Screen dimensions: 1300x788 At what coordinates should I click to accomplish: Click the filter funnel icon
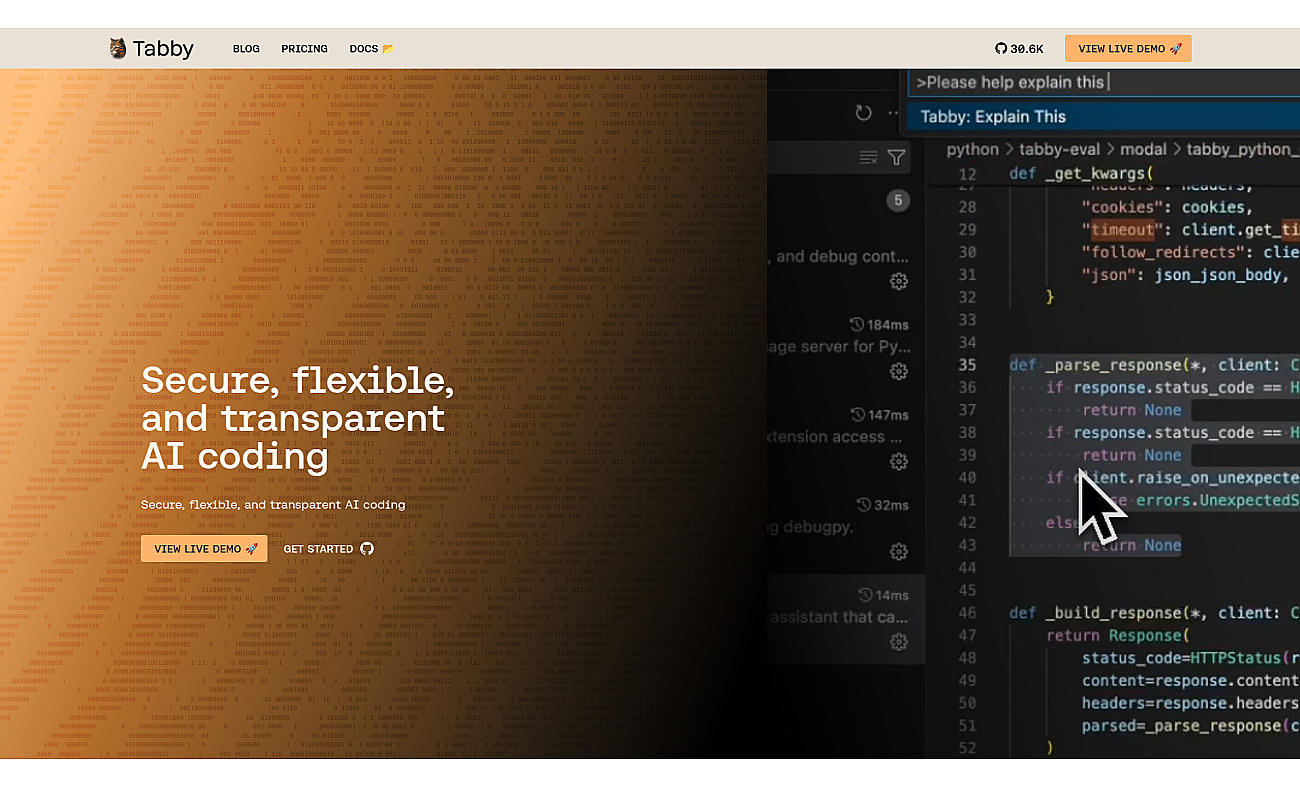897,157
